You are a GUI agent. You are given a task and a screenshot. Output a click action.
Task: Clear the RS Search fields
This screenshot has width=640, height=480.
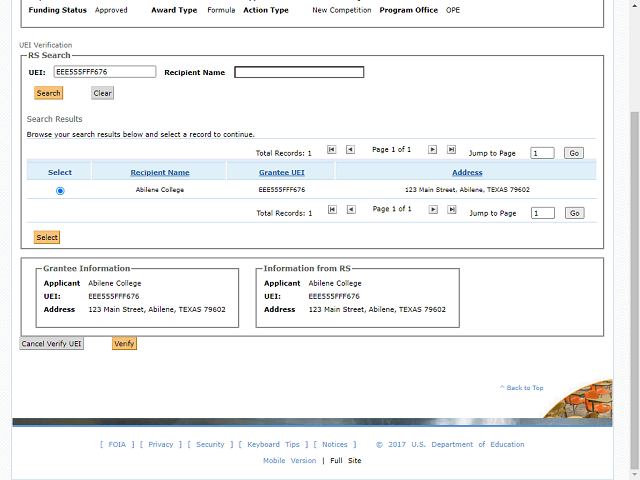tap(102, 93)
